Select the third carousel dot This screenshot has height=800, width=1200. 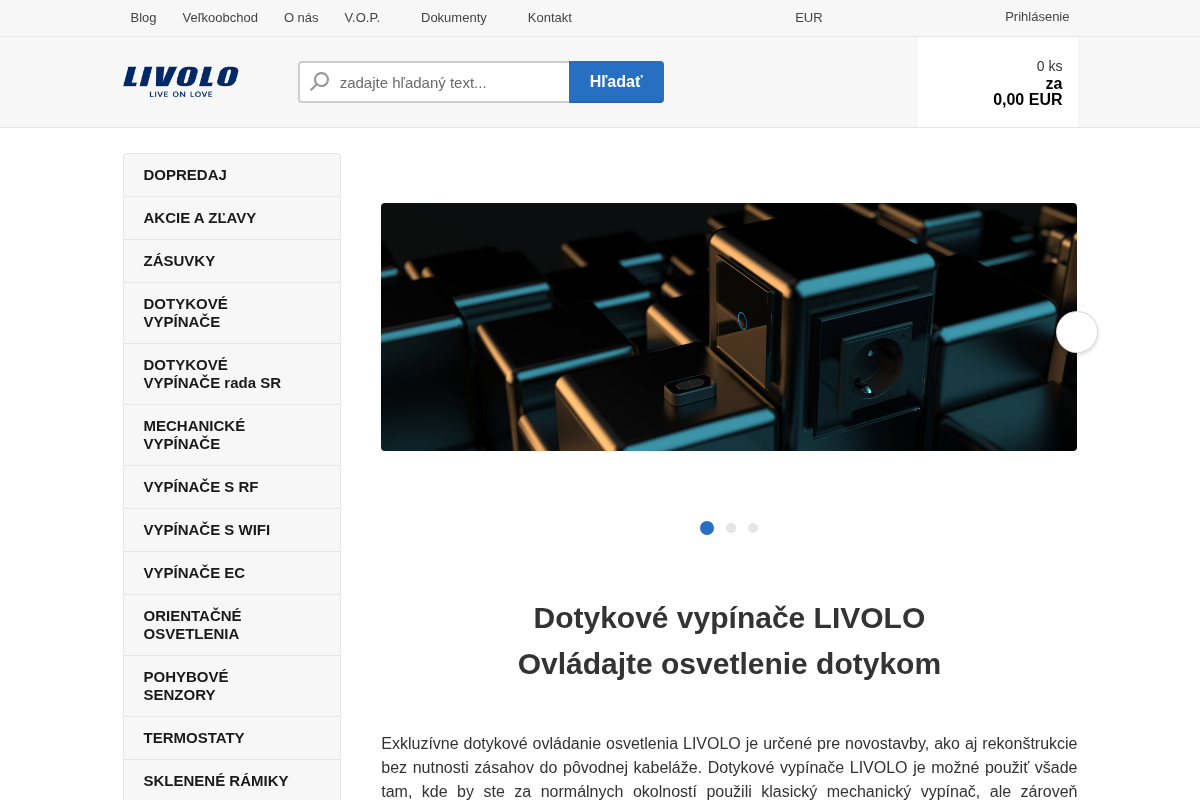coord(753,528)
